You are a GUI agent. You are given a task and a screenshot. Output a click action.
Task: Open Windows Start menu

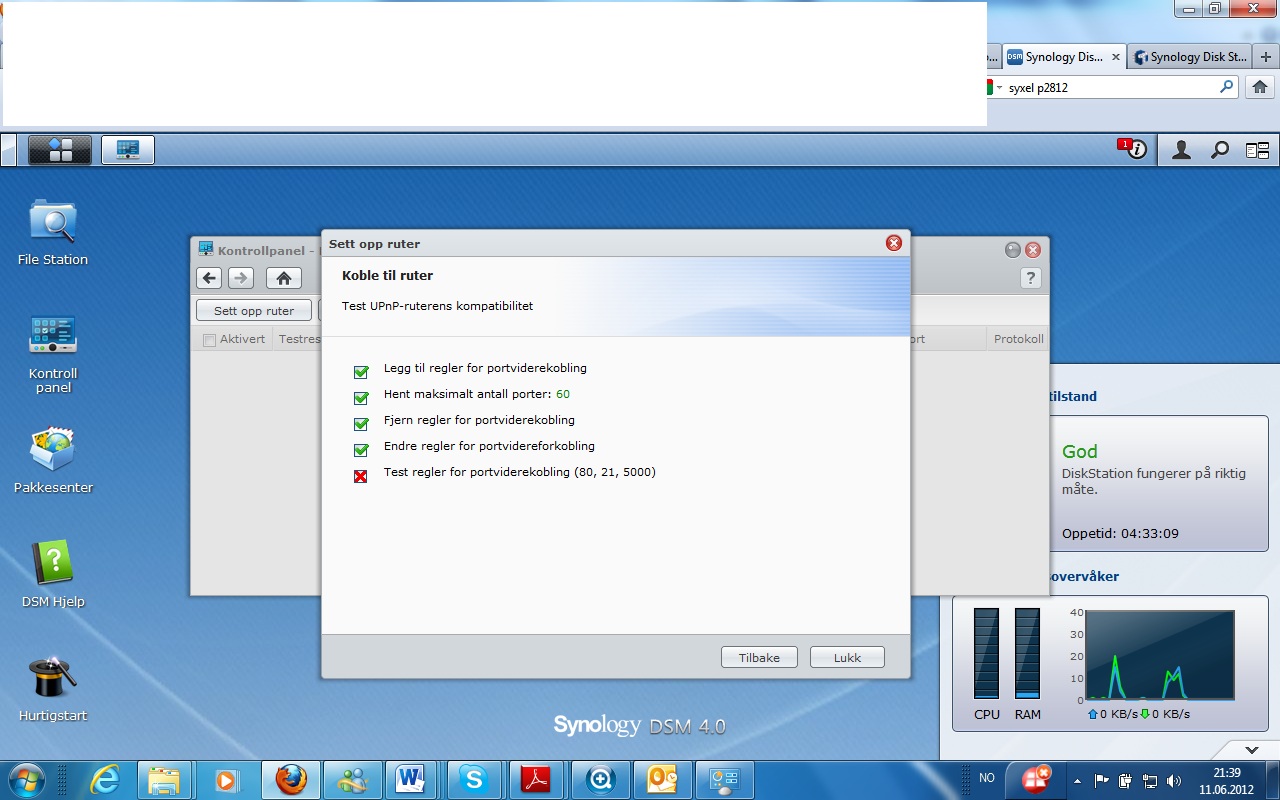(x=25, y=779)
